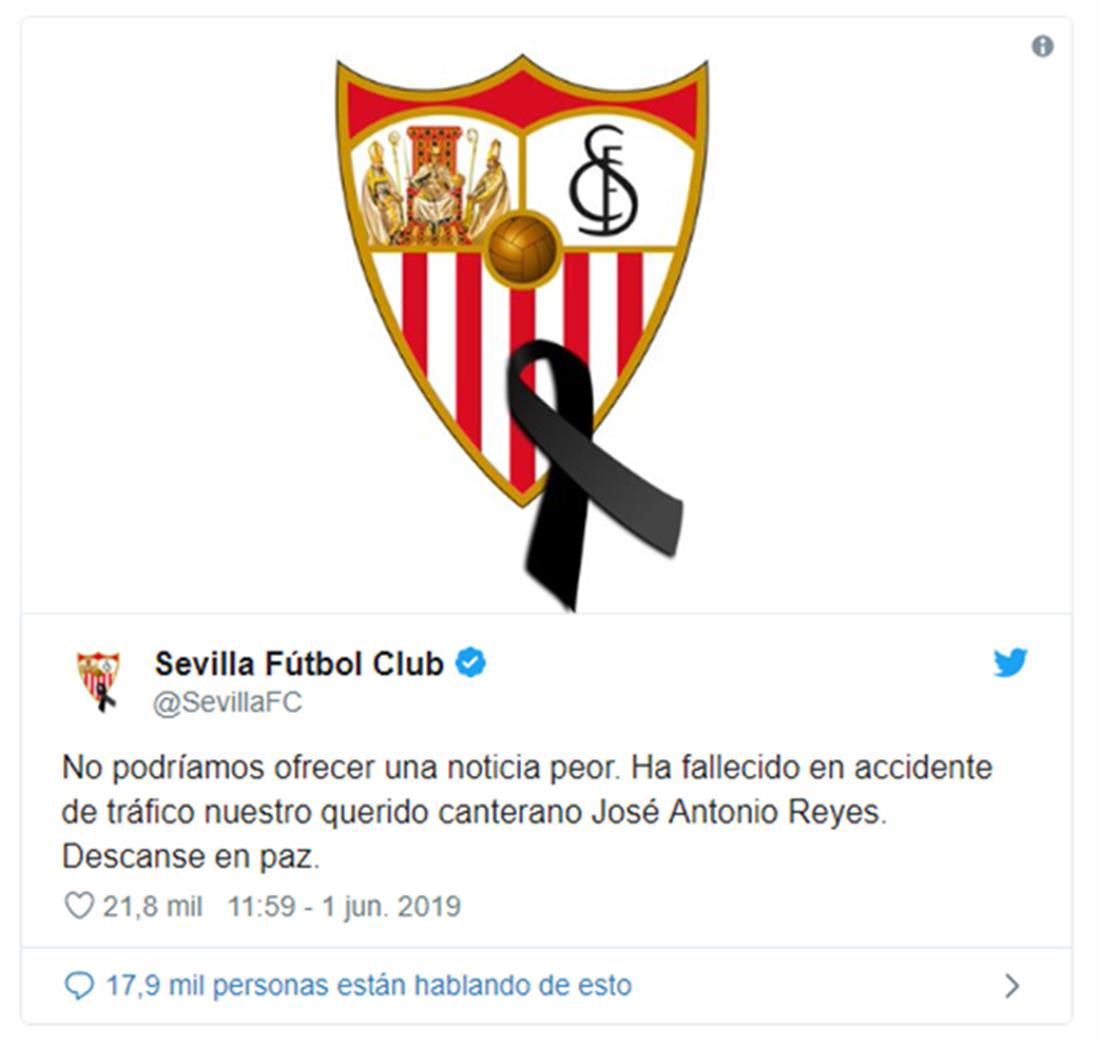Click the SFC monogram on the shield
The image size is (1100, 1046).
click(x=603, y=180)
